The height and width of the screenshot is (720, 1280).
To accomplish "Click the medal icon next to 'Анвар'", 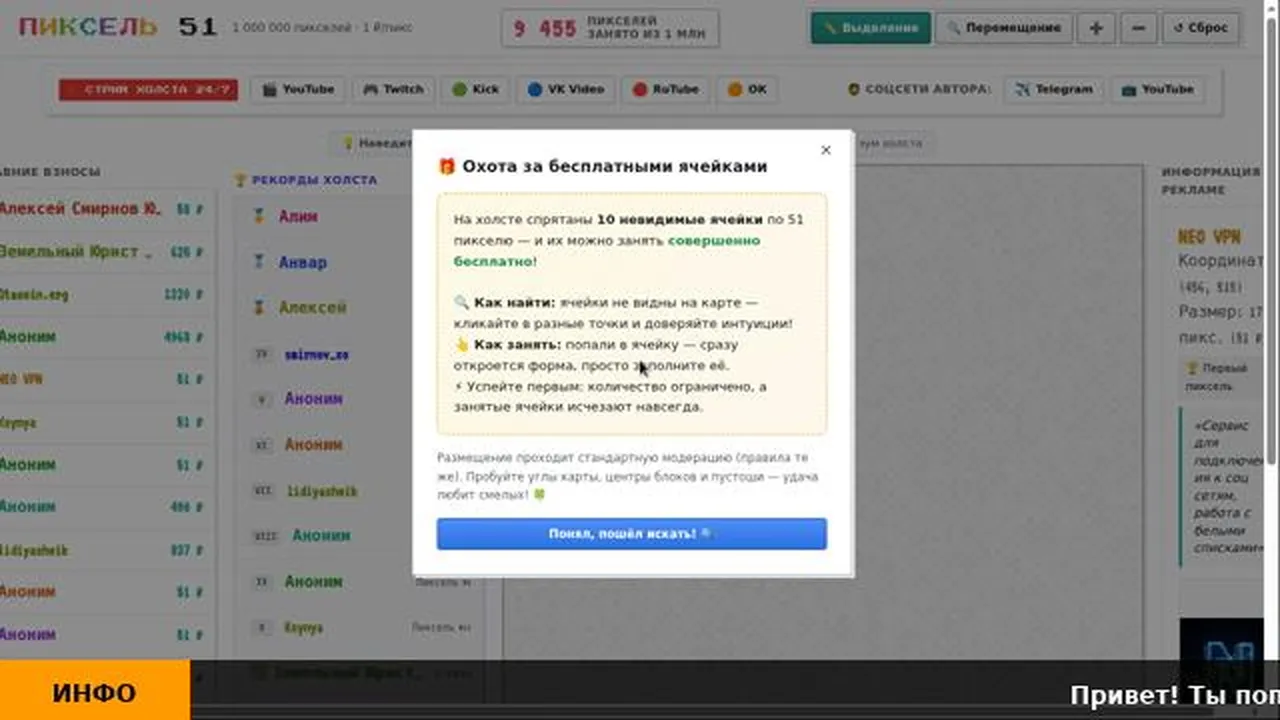I will (x=259, y=262).
